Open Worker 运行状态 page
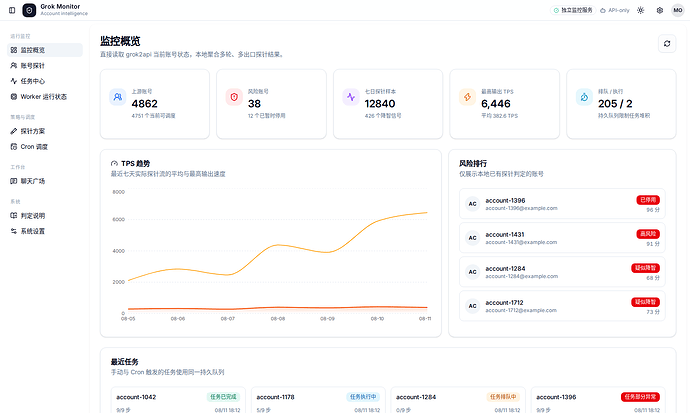This screenshot has width=690, height=413. (45, 97)
